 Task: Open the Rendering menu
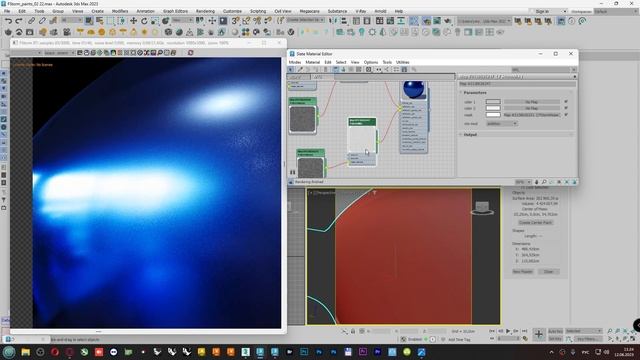click(205, 11)
